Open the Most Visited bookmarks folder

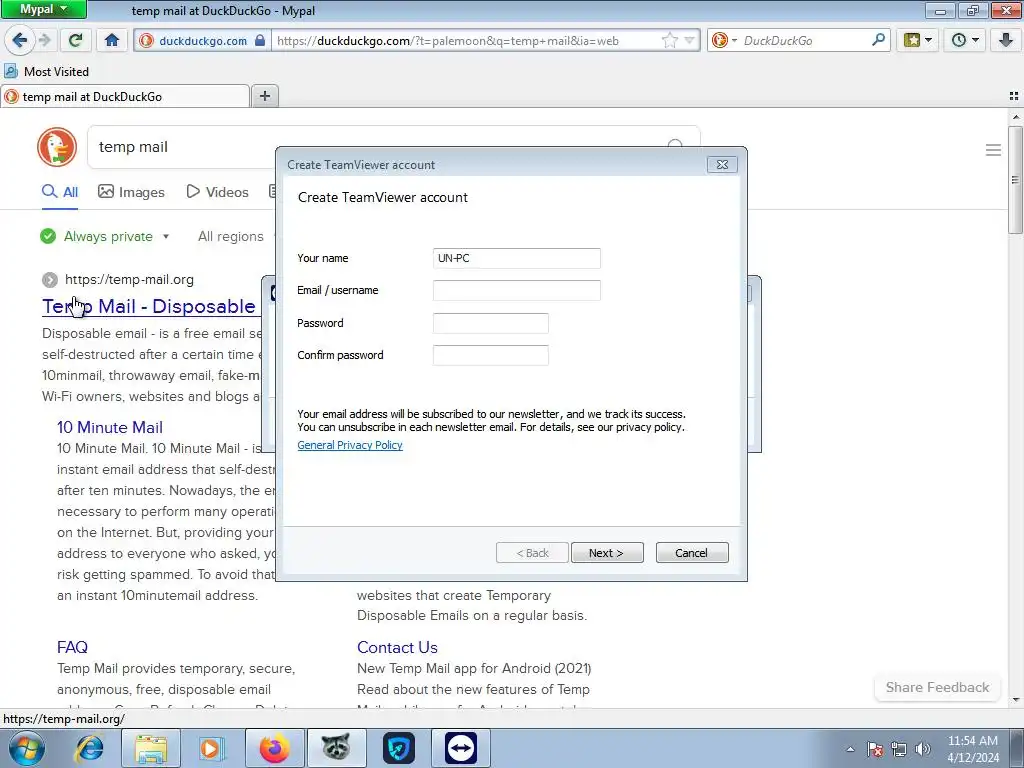pyautogui.click(x=47, y=72)
